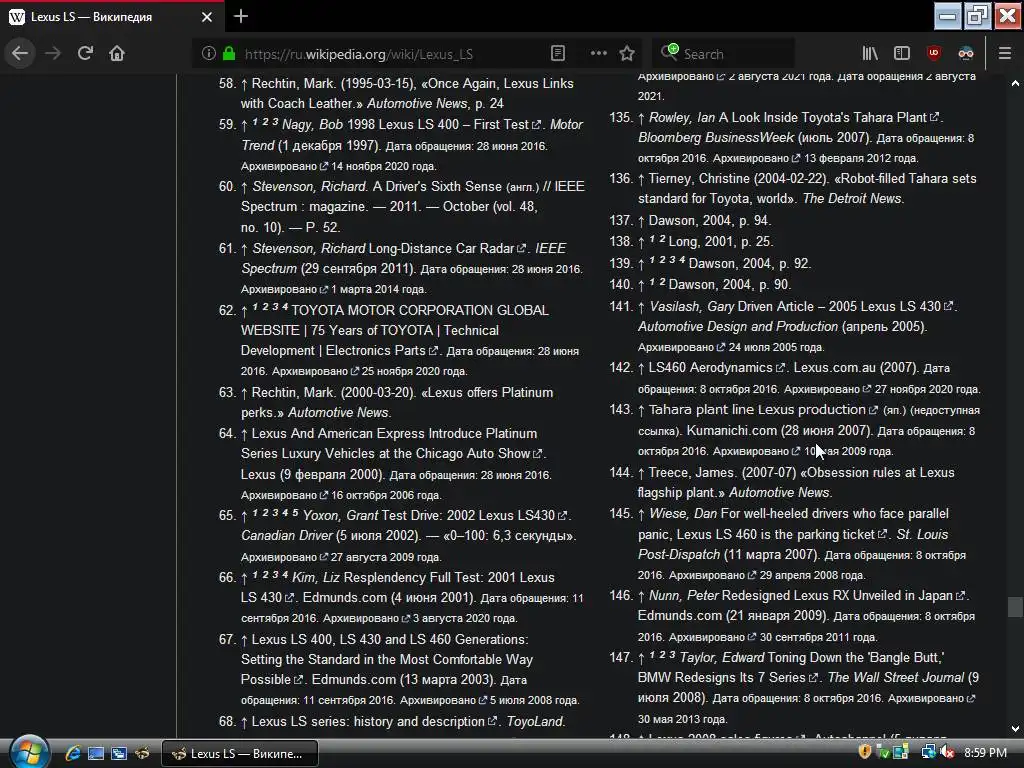Open the uBlock Origin extension icon
The image size is (1024, 768).
[x=934, y=53]
